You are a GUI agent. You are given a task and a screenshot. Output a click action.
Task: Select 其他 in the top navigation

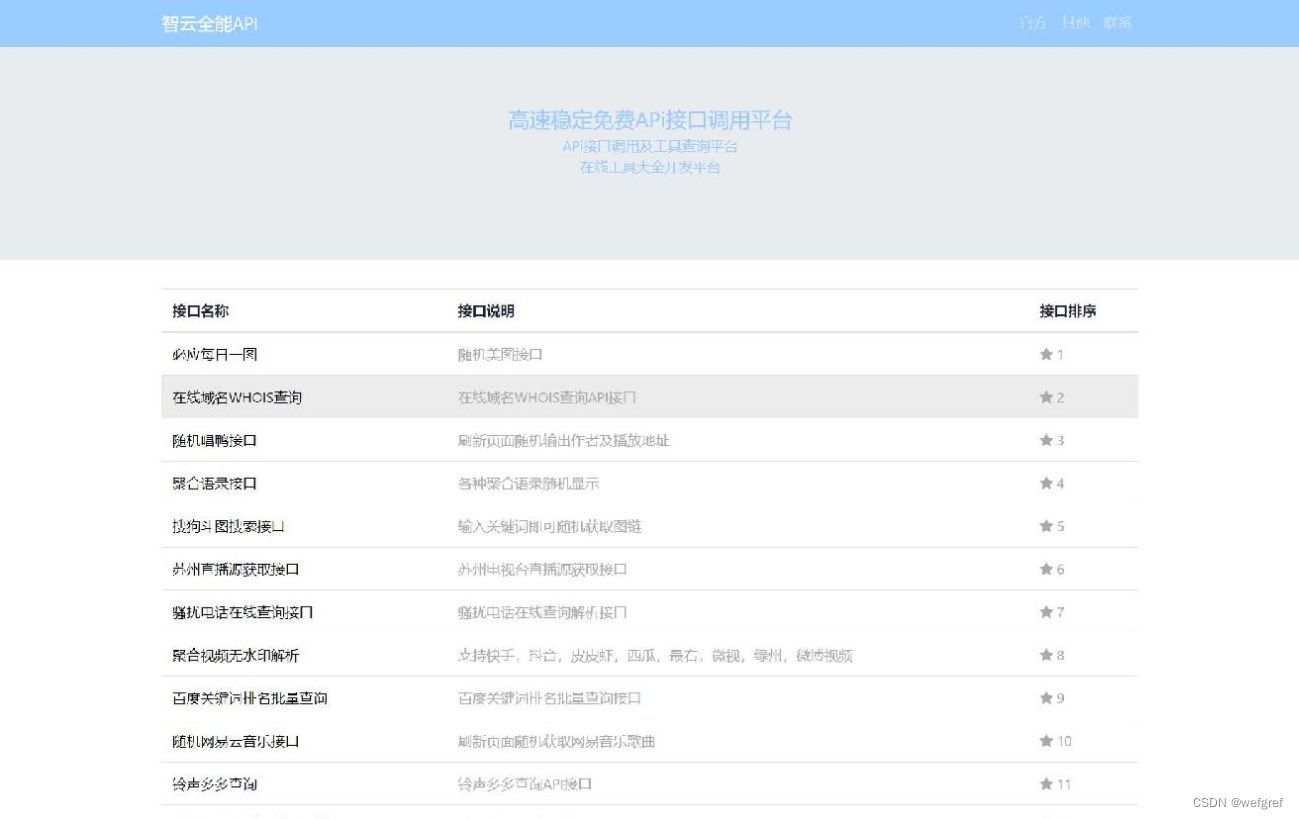point(1073,22)
